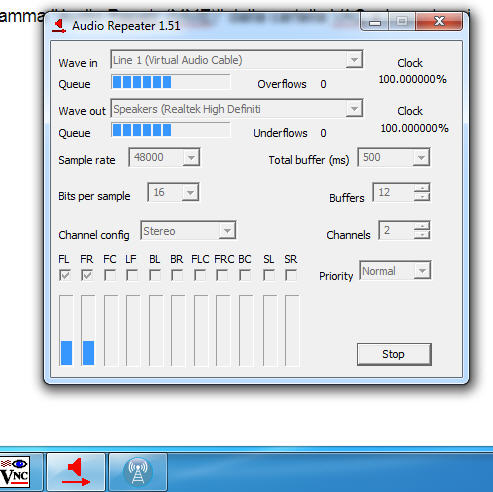
Task: Click the FL level meter bar
Action: pos(66,330)
